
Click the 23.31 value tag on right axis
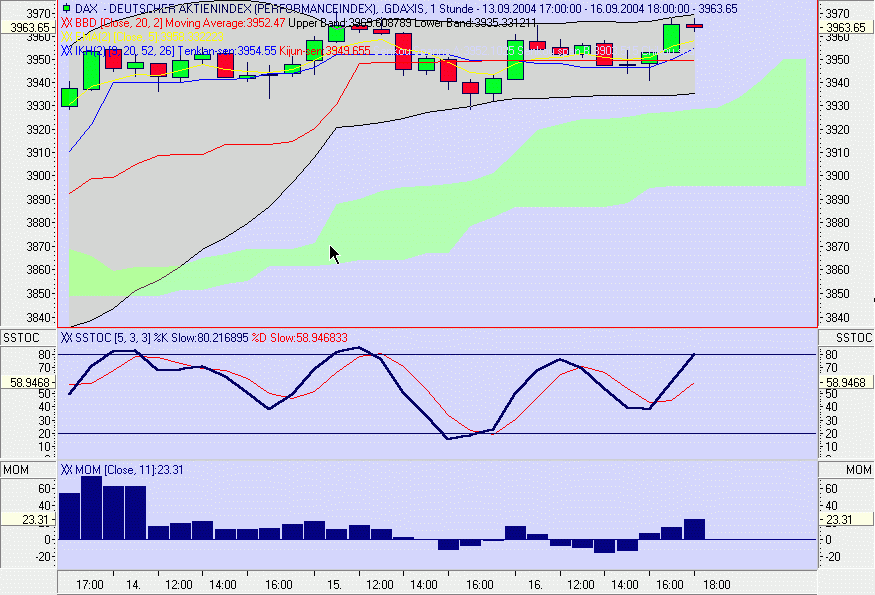pos(846,520)
